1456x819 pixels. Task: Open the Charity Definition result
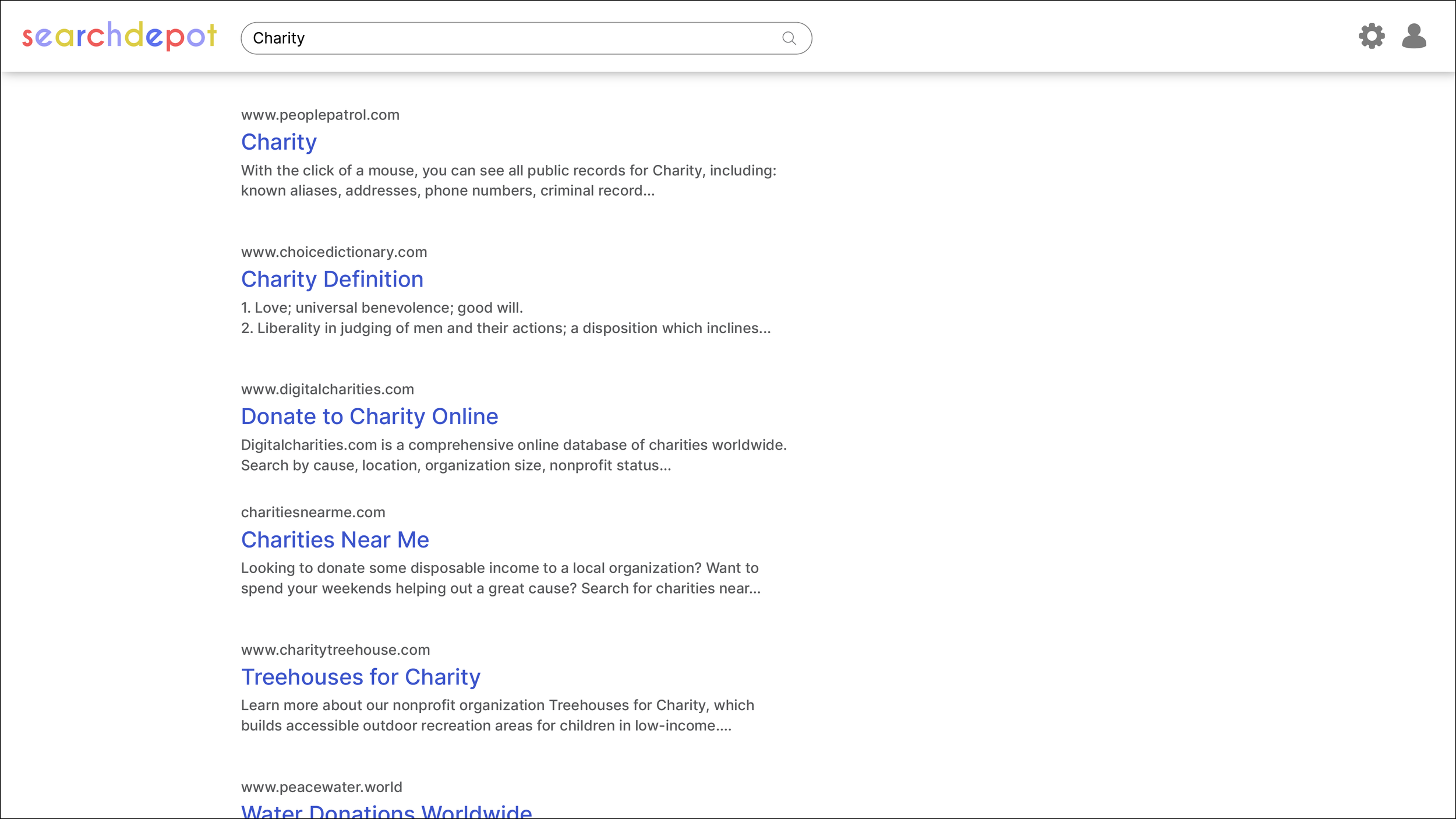(332, 280)
